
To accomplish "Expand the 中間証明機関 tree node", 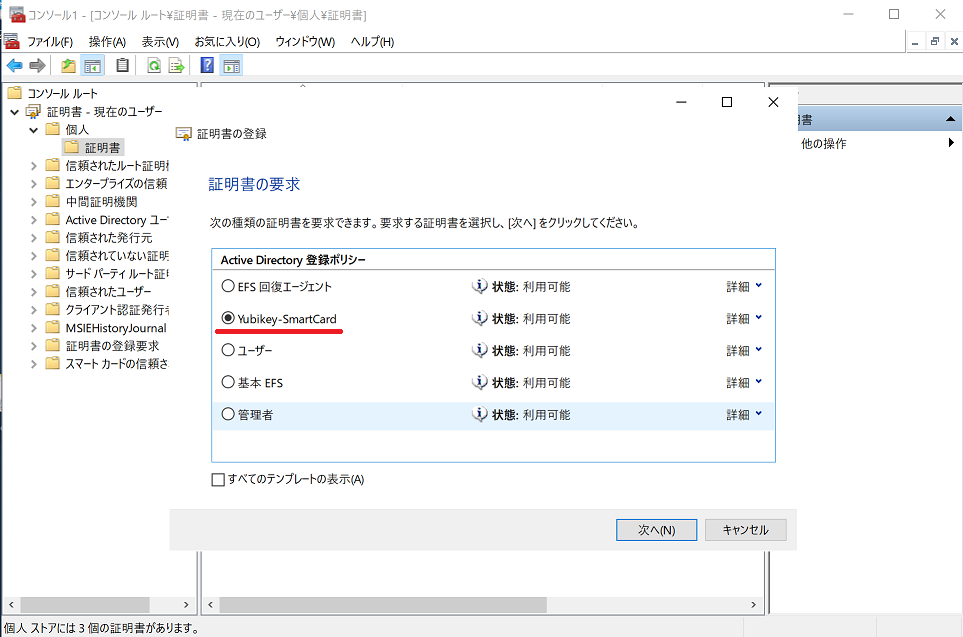I will pyautogui.click(x=33, y=201).
